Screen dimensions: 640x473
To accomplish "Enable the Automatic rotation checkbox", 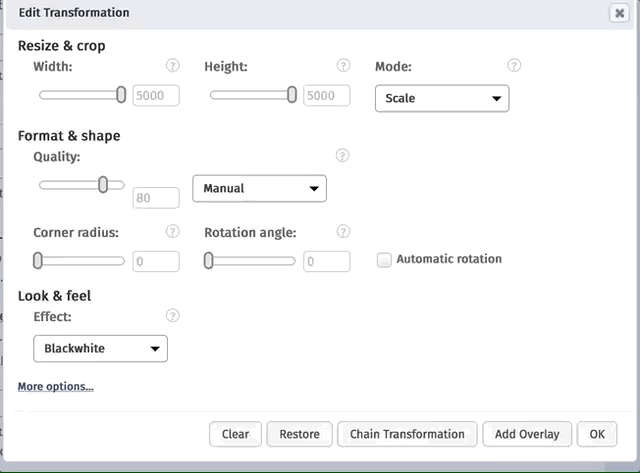I will tap(384, 260).
